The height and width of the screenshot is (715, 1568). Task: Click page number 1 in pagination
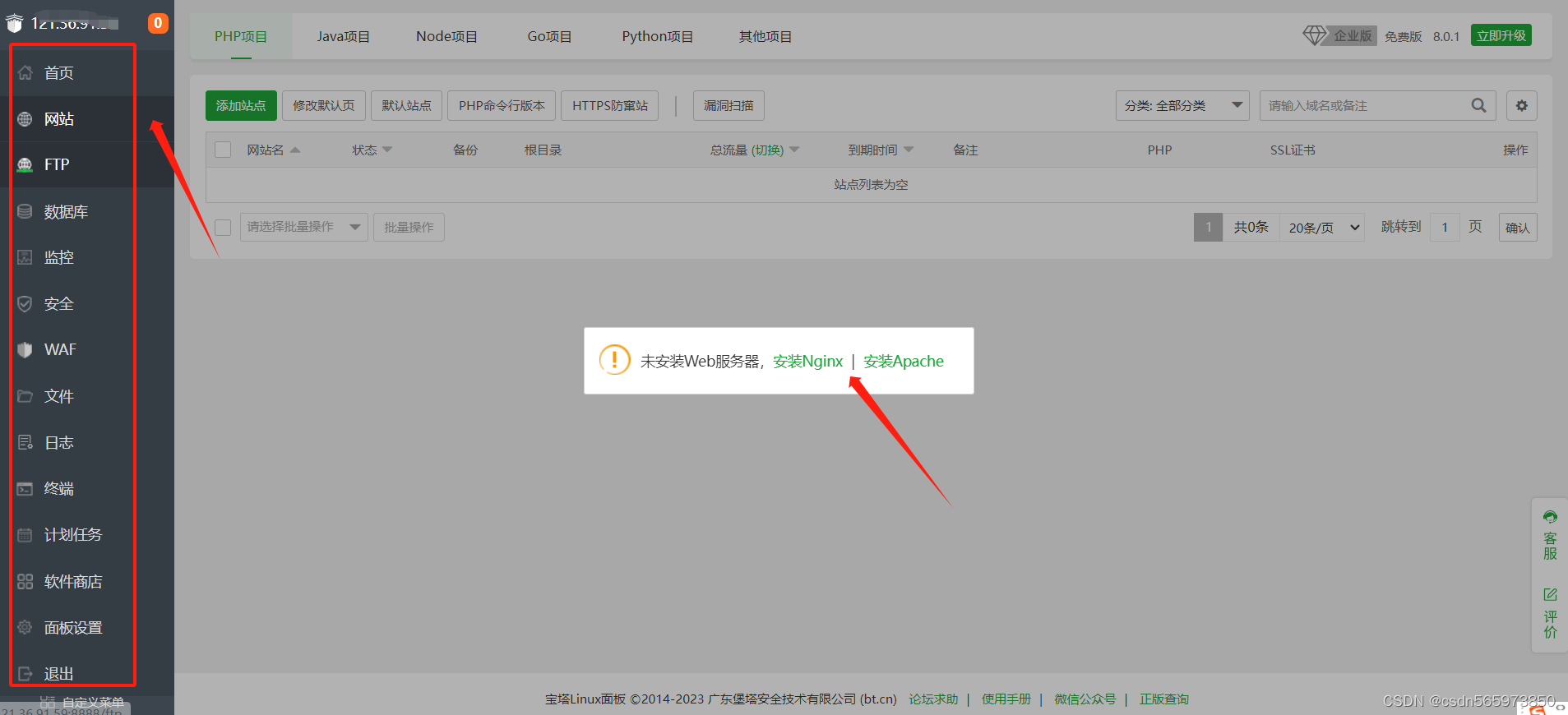point(1209,227)
